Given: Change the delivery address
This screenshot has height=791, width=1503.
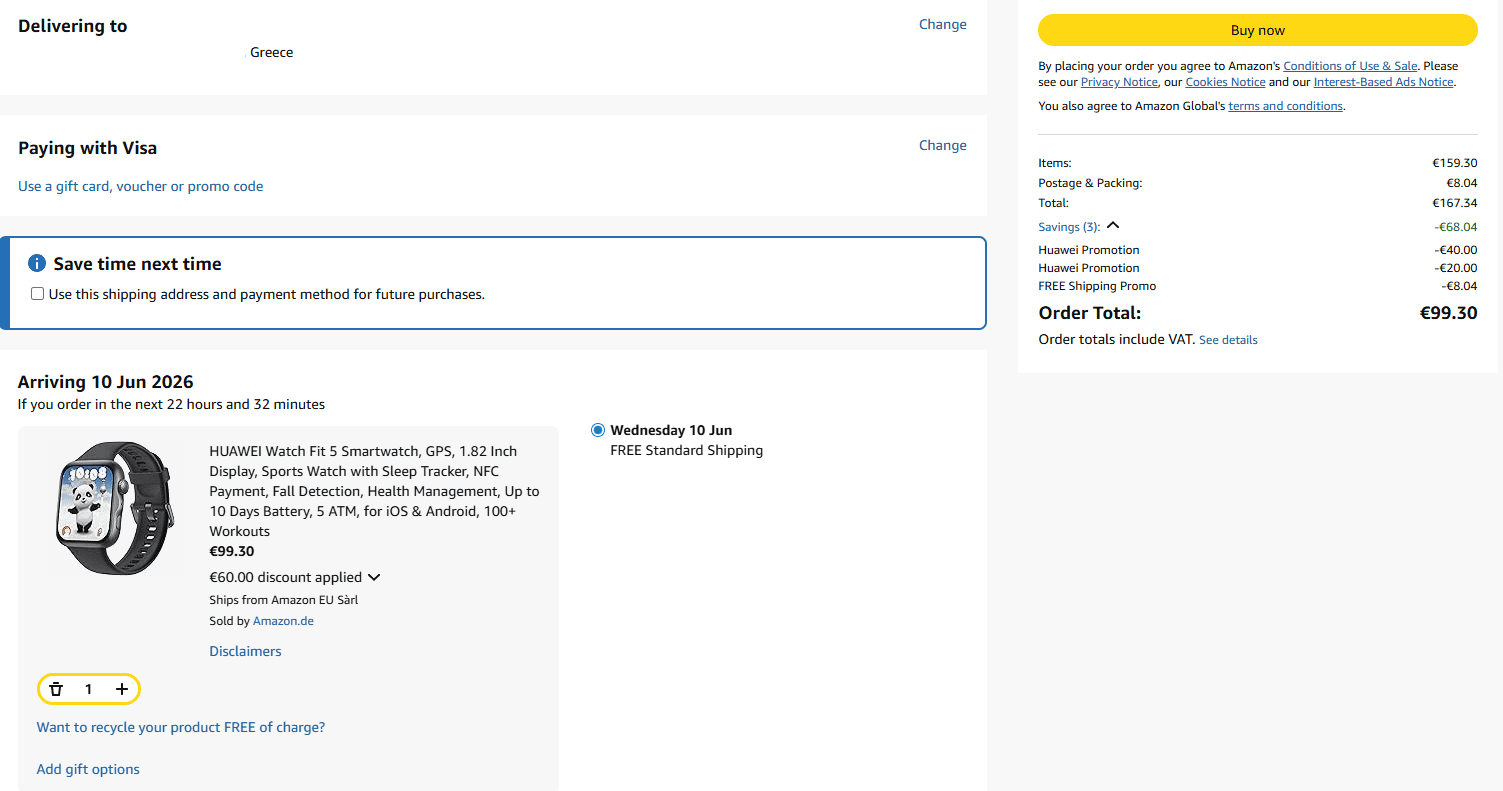Looking at the screenshot, I should pyautogui.click(x=943, y=24).
